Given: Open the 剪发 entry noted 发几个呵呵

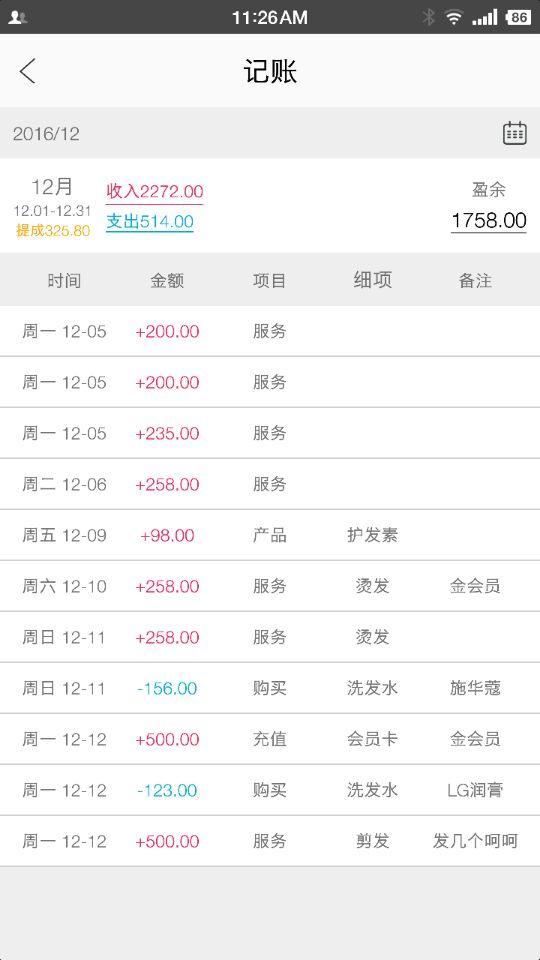Looking at the screenshot, I should coord(270,841).
